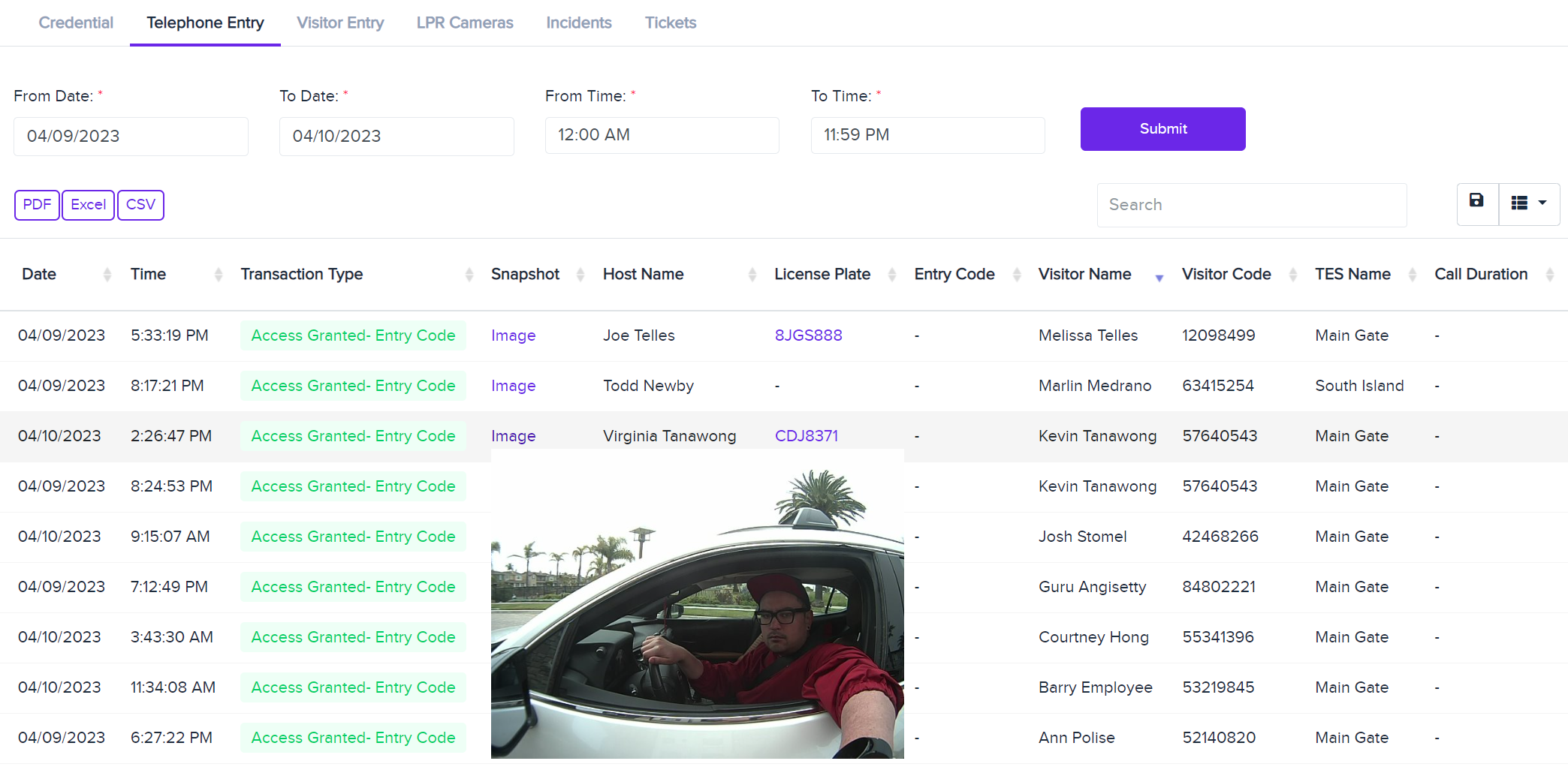Sort by the Date column

coord(39,275)
